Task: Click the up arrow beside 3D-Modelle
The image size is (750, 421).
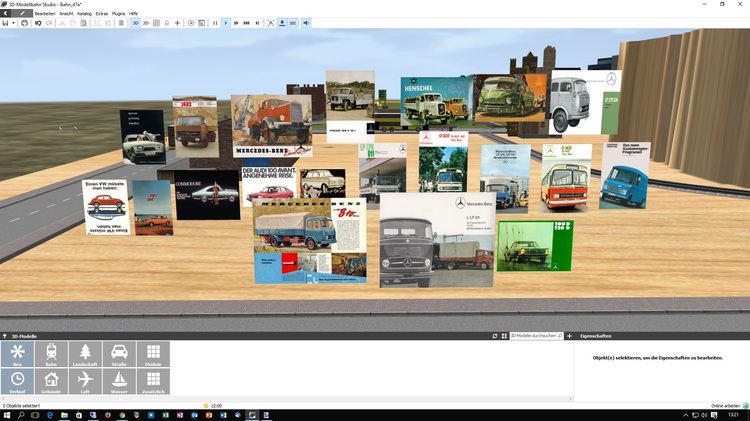Action: [4, 336]
